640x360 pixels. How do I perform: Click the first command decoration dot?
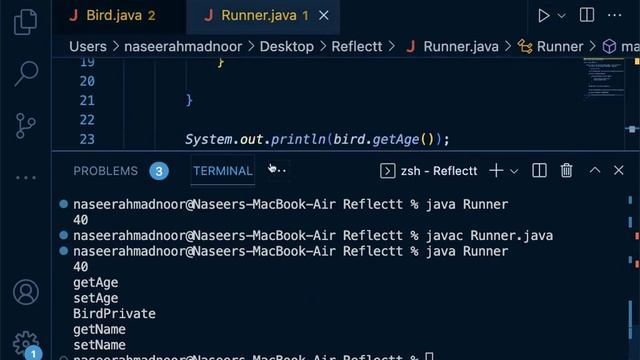point(63,204)
